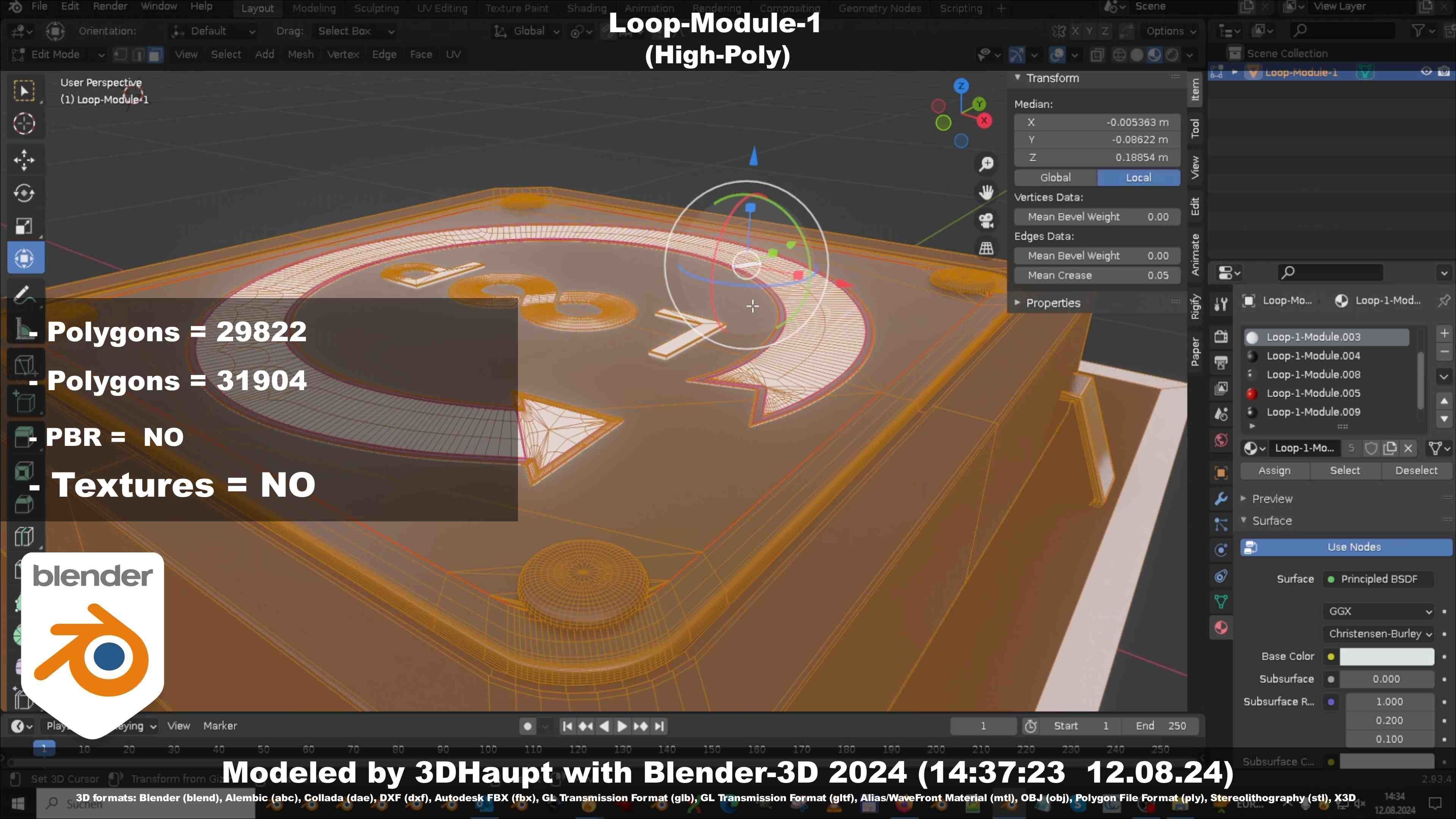Select the Annotate pencil tool

(x=24, y=294)
